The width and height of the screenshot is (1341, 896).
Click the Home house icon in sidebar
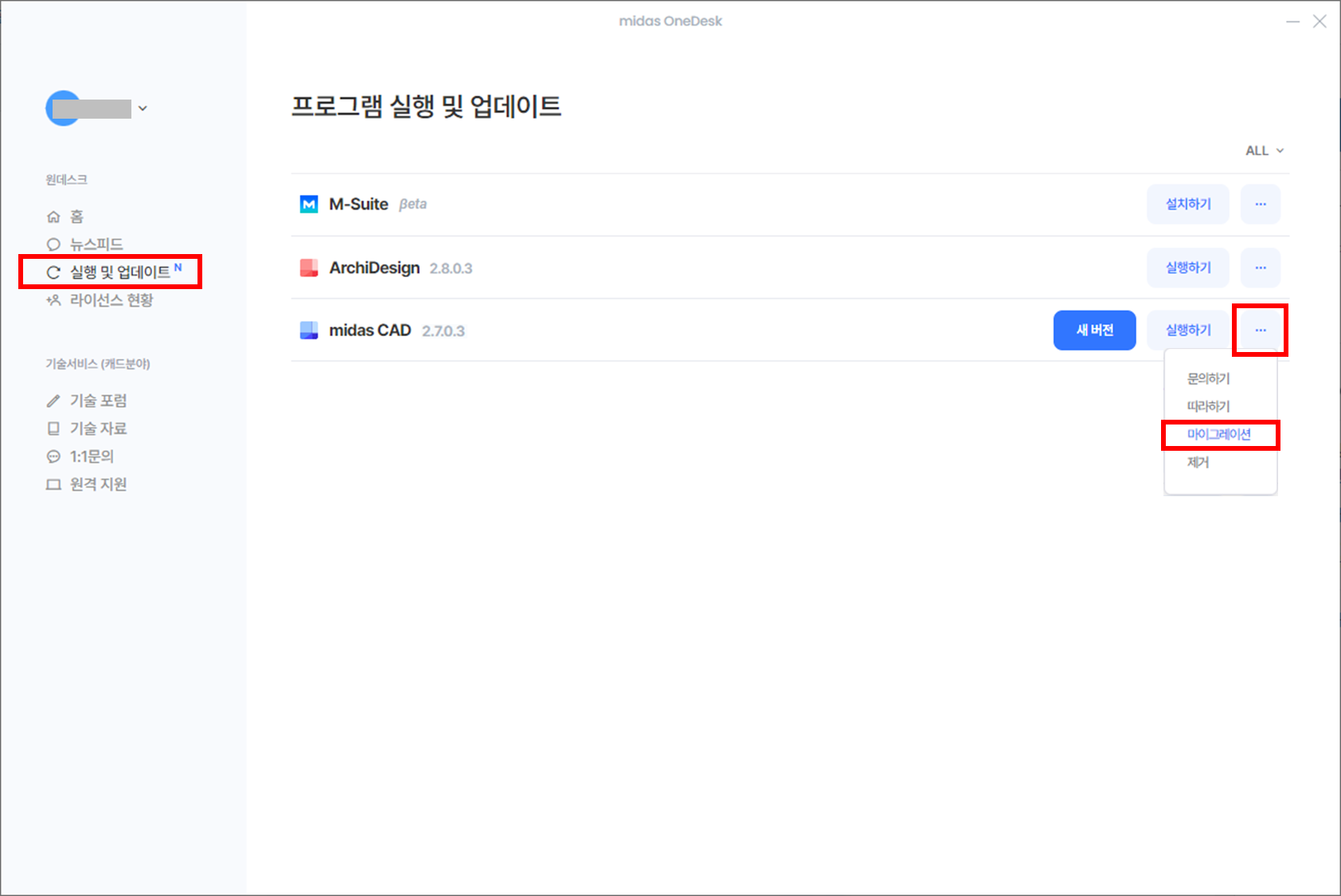pyautogui.click(x=53, y=217)
